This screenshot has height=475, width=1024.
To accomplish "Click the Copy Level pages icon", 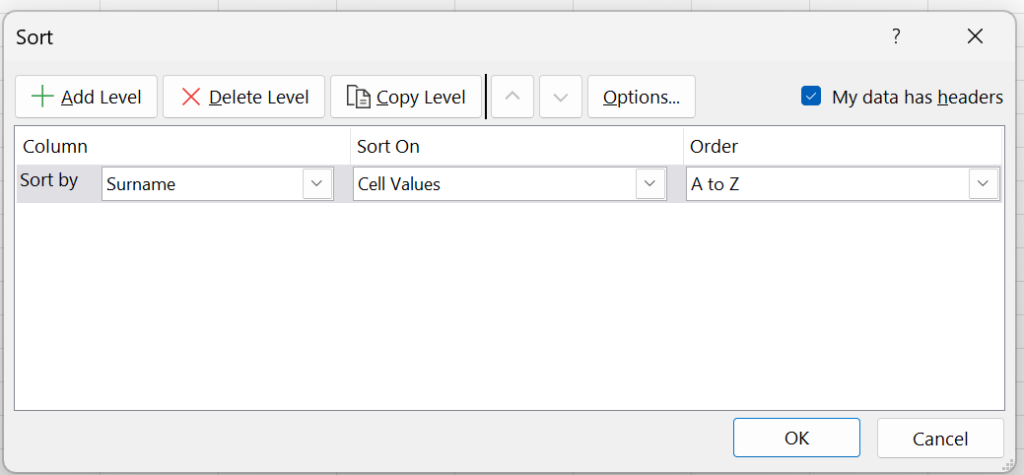I will 357,97.
